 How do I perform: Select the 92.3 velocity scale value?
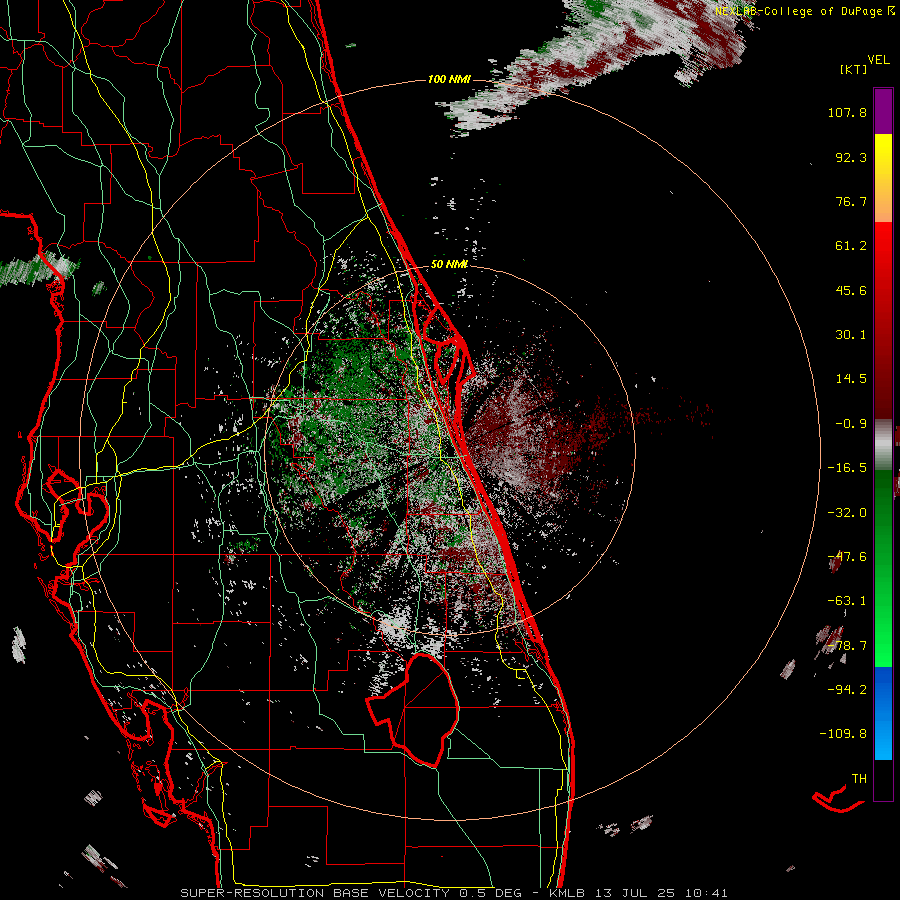point(851,157)
